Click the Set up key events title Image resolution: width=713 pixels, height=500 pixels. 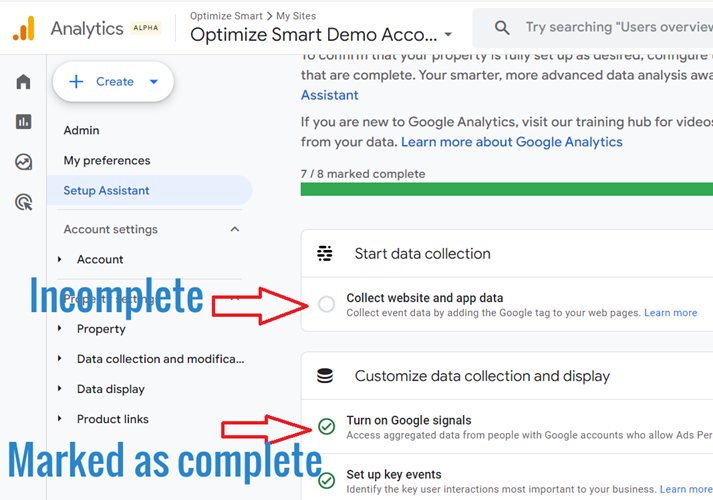[394, 475]
